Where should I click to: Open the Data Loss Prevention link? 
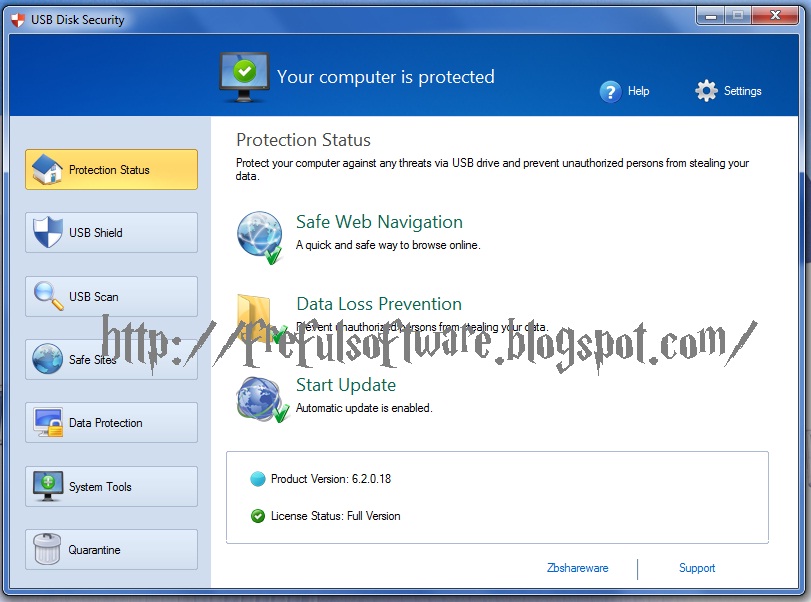(379, 304)
